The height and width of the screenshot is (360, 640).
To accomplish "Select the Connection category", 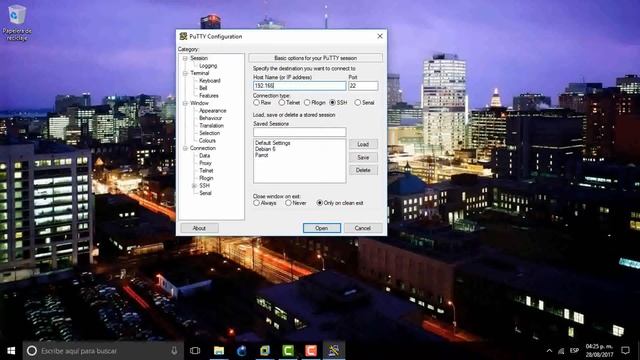I will click(x=202, y=148).
